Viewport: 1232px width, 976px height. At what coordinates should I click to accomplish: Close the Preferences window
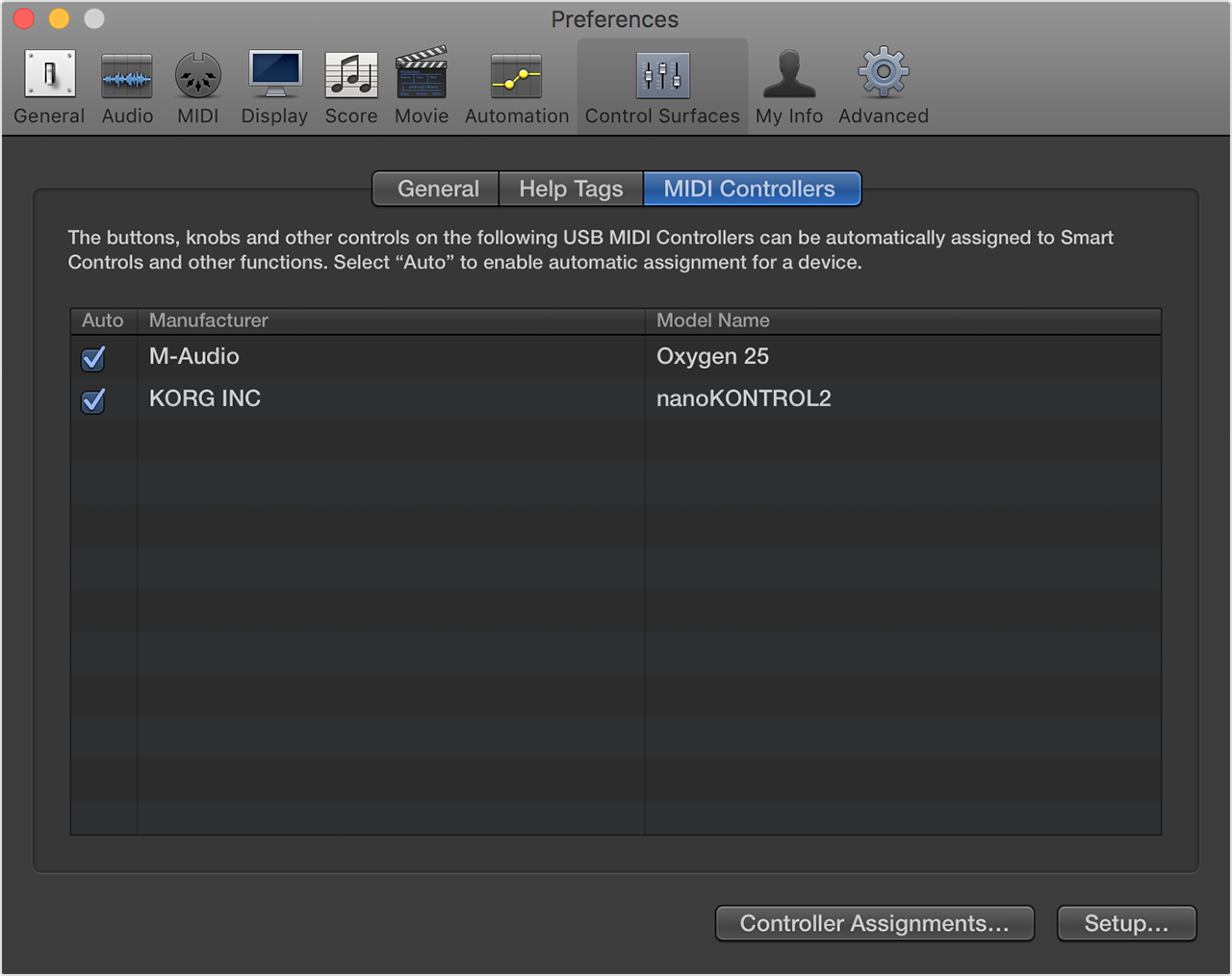click(24, 18)
